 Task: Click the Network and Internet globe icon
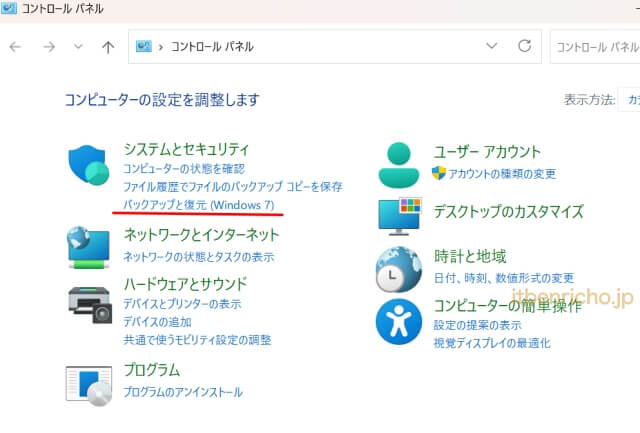click(88, 246)
